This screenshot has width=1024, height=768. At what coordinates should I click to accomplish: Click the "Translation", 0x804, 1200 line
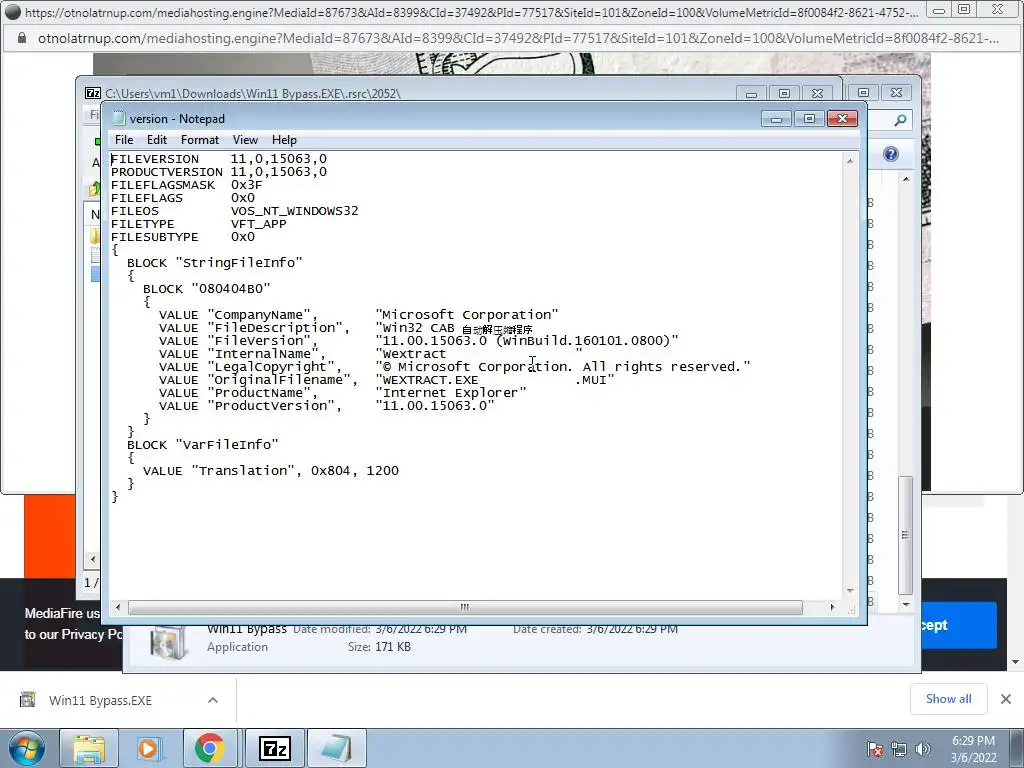[x=271, y=471]
